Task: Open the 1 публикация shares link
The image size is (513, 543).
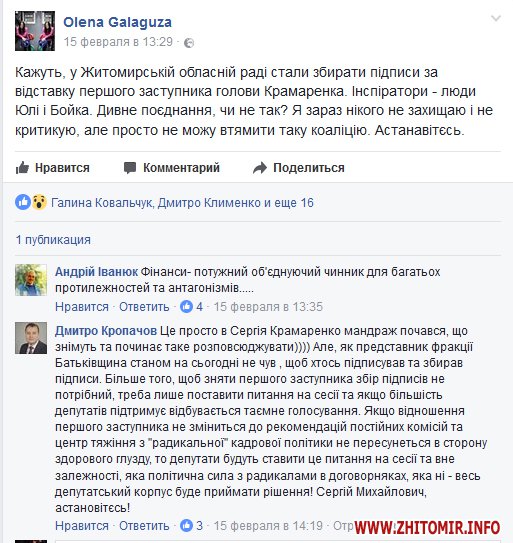Action: (x=53, y=240)
